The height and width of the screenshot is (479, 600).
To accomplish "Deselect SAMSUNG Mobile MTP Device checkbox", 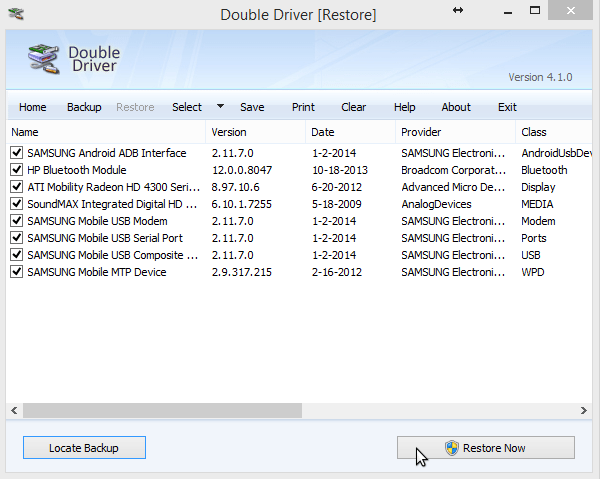I will coord(16,272).
